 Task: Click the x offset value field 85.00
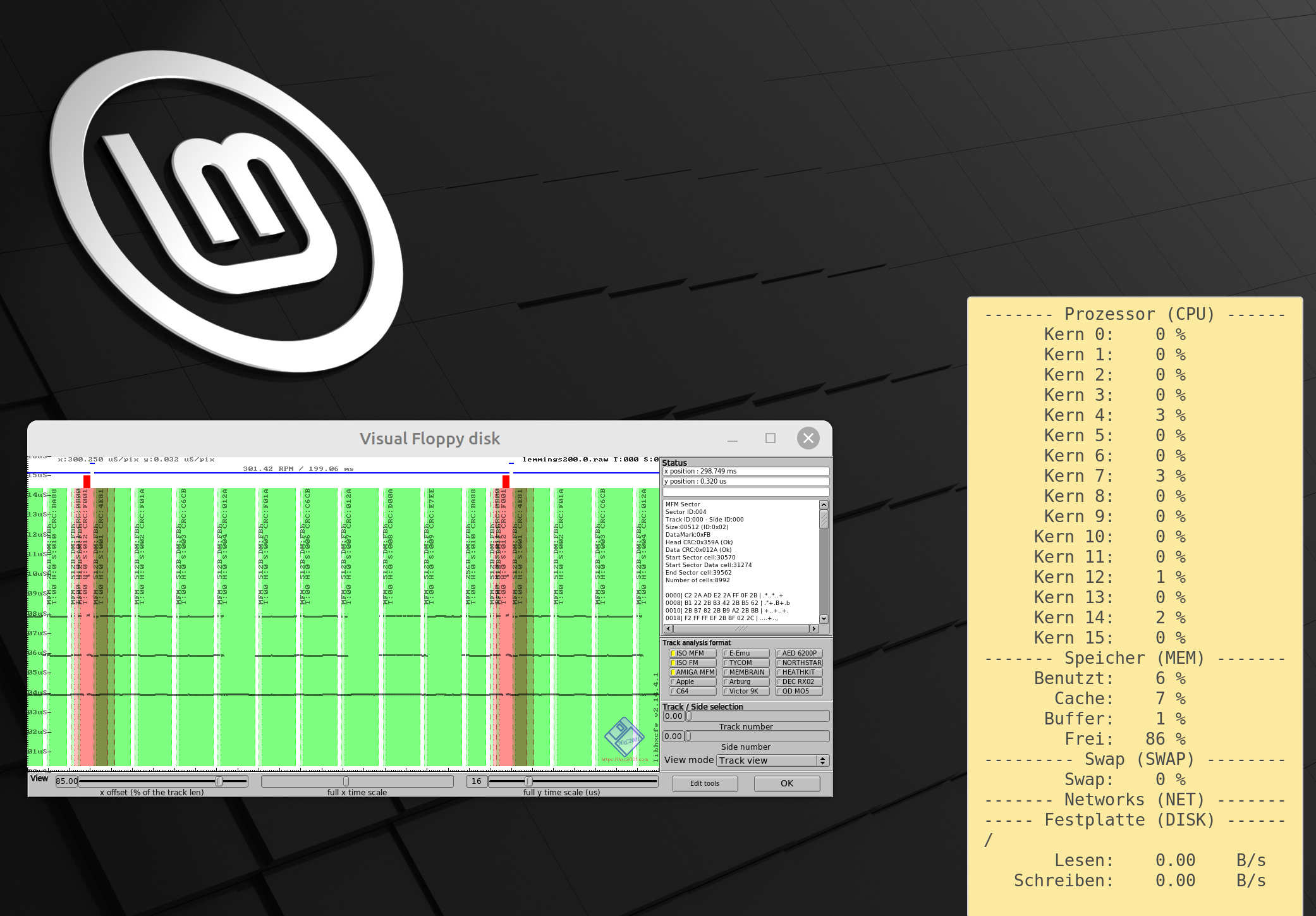[x=66, y=781]
